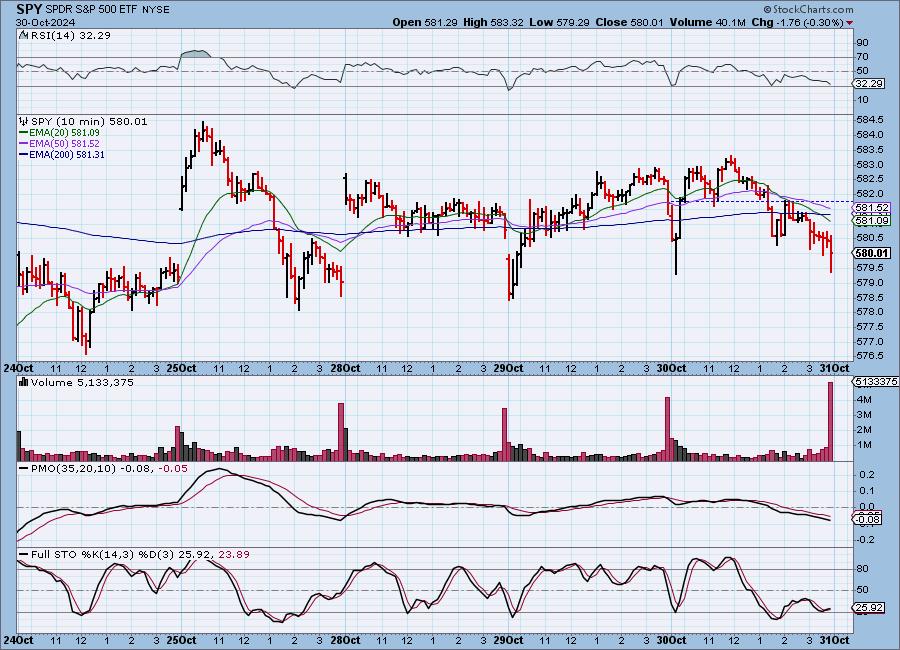Click the 28Oct label under the price panel
The height and width of the screenshot is (650, 900).
click(x=345, y=368)
